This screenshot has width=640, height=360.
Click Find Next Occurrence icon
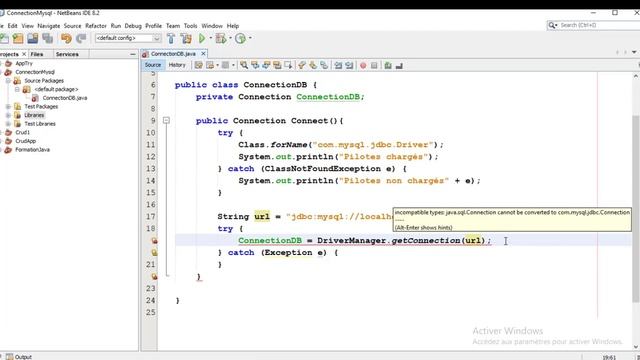coord(266,65)
